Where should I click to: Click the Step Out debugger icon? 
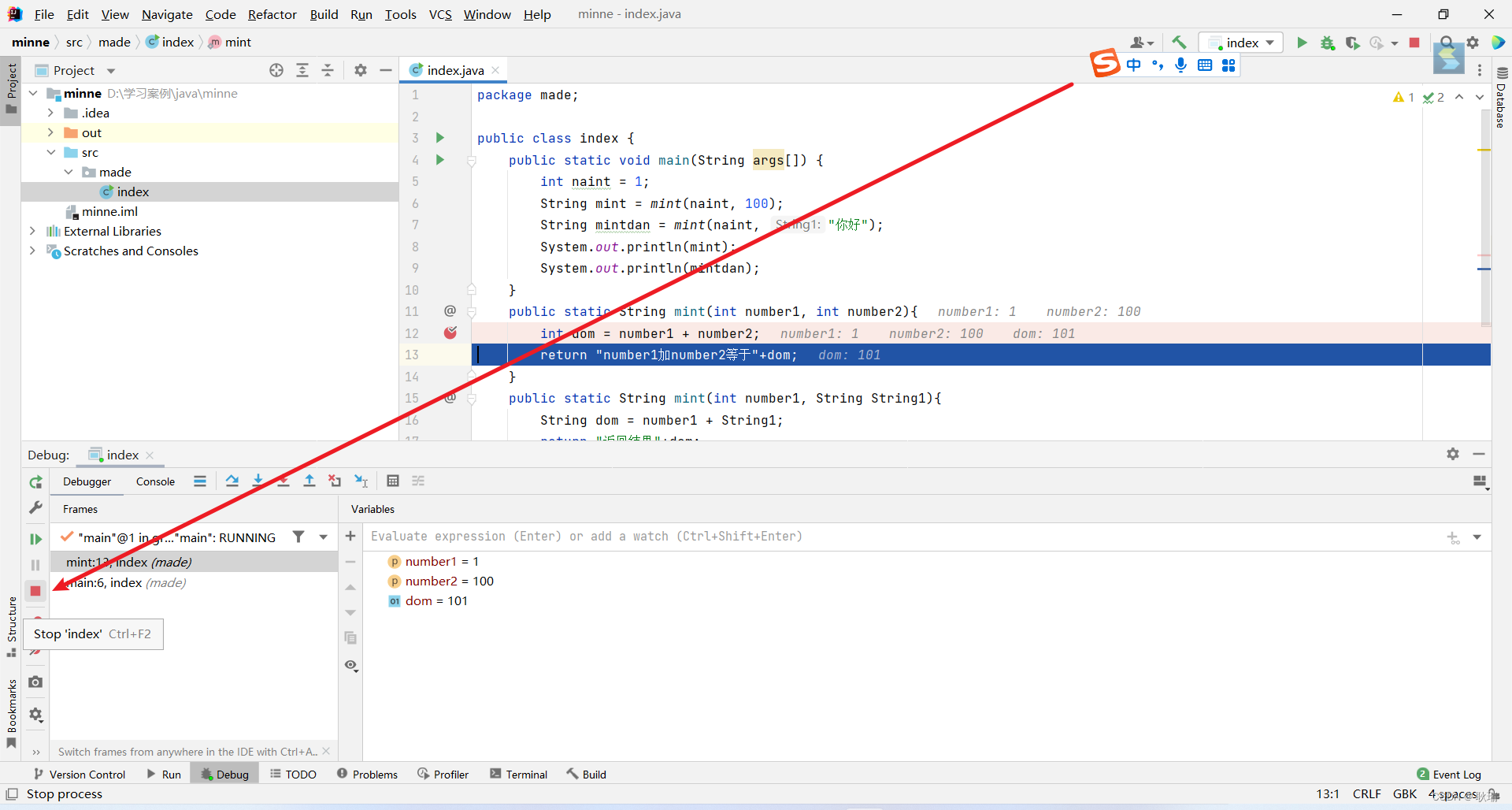click(309, 481)
